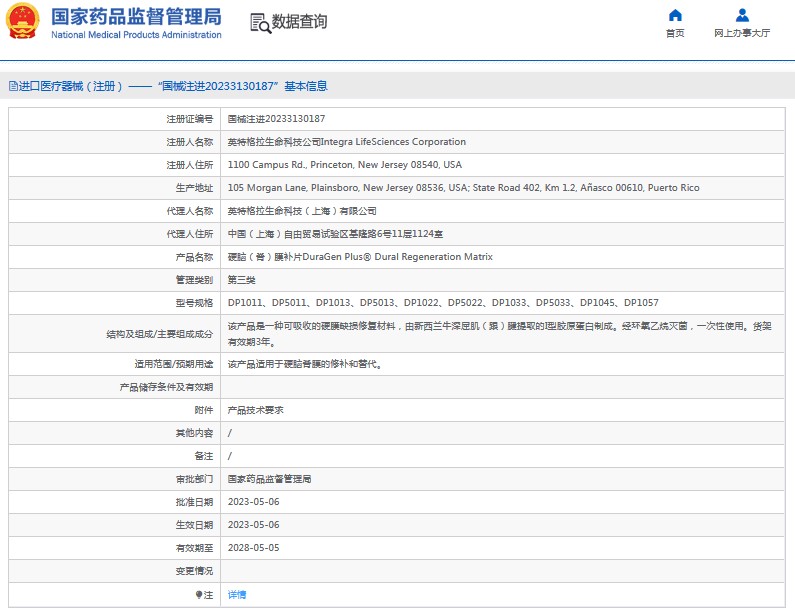The width and height of the screenshot is (795, 612).
Task: Open the 详情 details link
Action: [237, 595]
